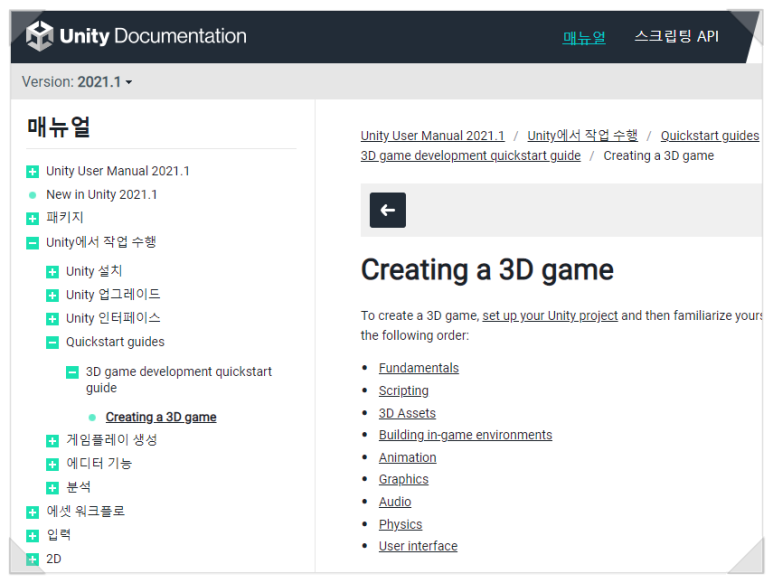Expand the 2D tree node

point(33,559)
